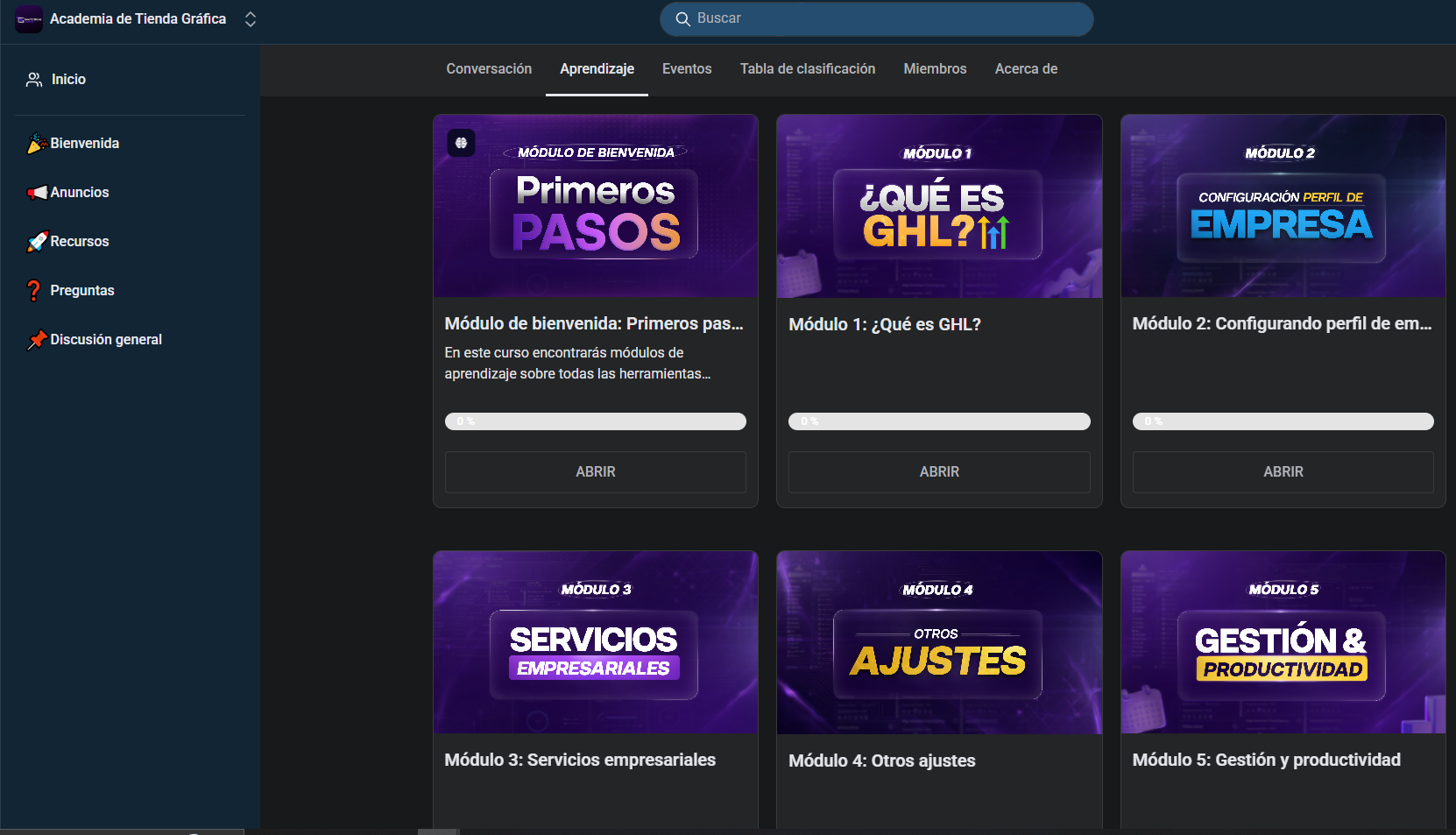Click the Módulo 2 progress bar
Screen dimensions: 1456x835
[1283, 421]
